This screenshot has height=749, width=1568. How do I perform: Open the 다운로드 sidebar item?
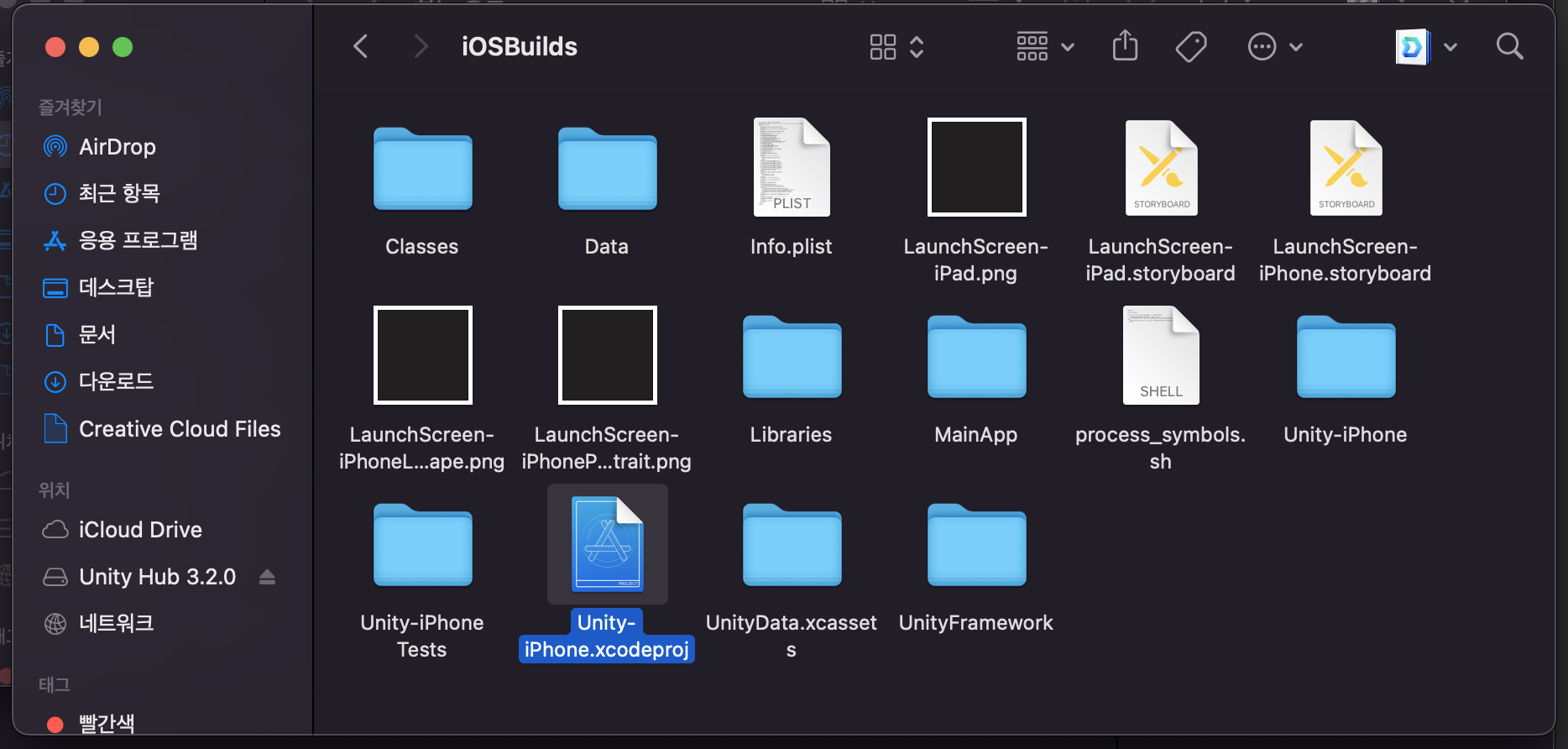97,382
